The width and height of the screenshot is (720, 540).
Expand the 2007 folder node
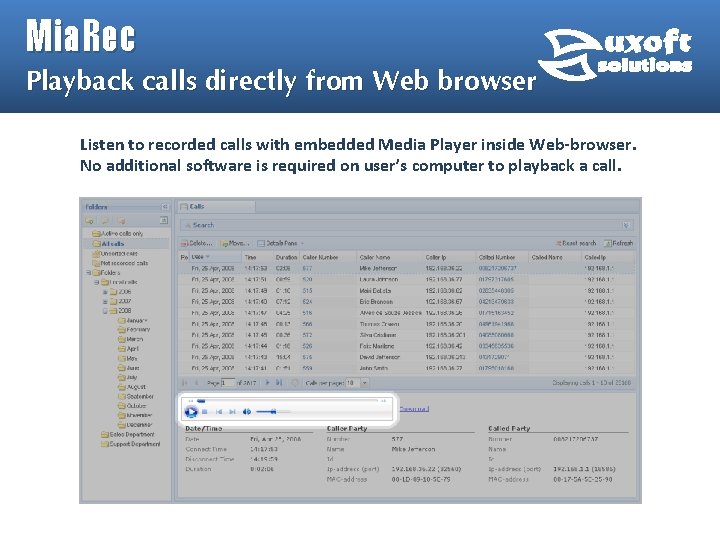tap(105, 301)
